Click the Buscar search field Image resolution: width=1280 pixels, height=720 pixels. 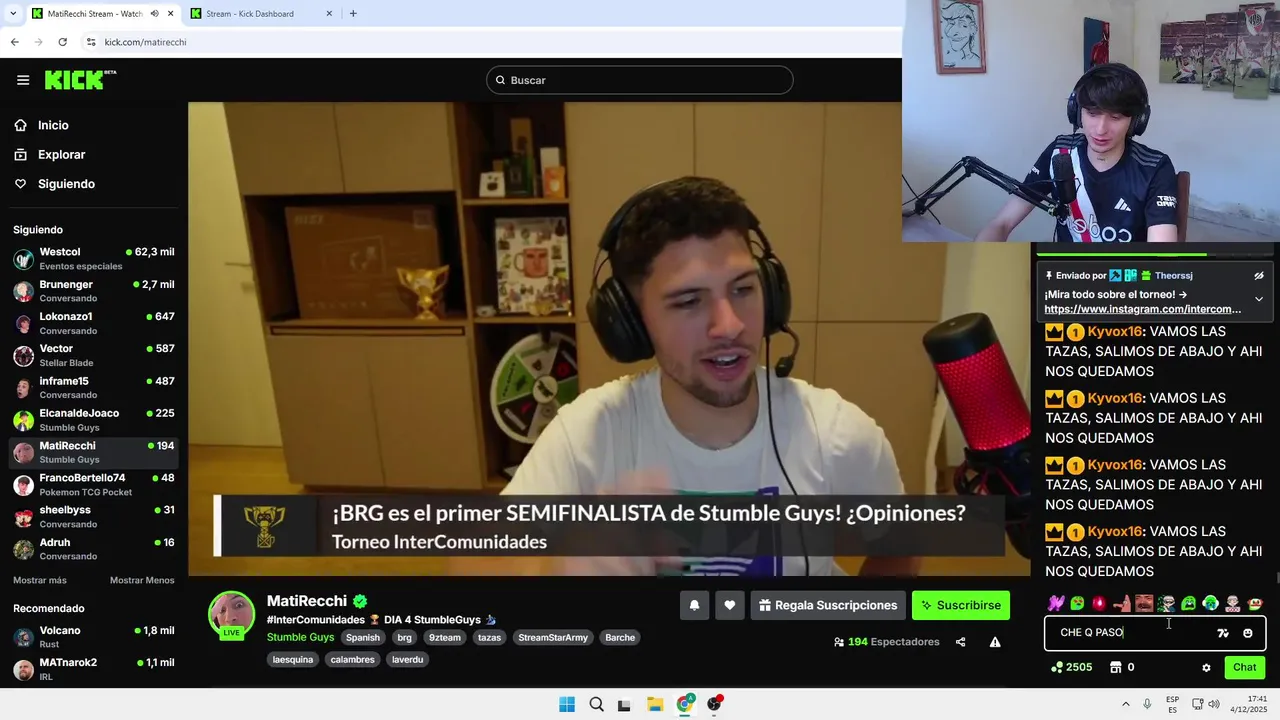point(640,80)
